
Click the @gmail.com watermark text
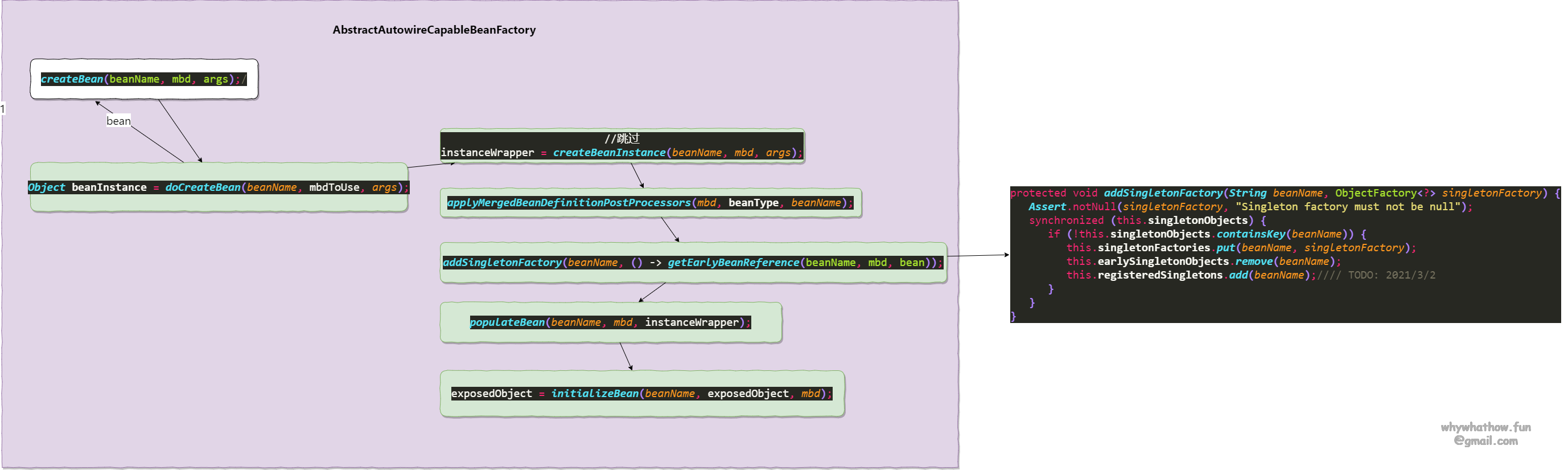tap(1485, 441)
